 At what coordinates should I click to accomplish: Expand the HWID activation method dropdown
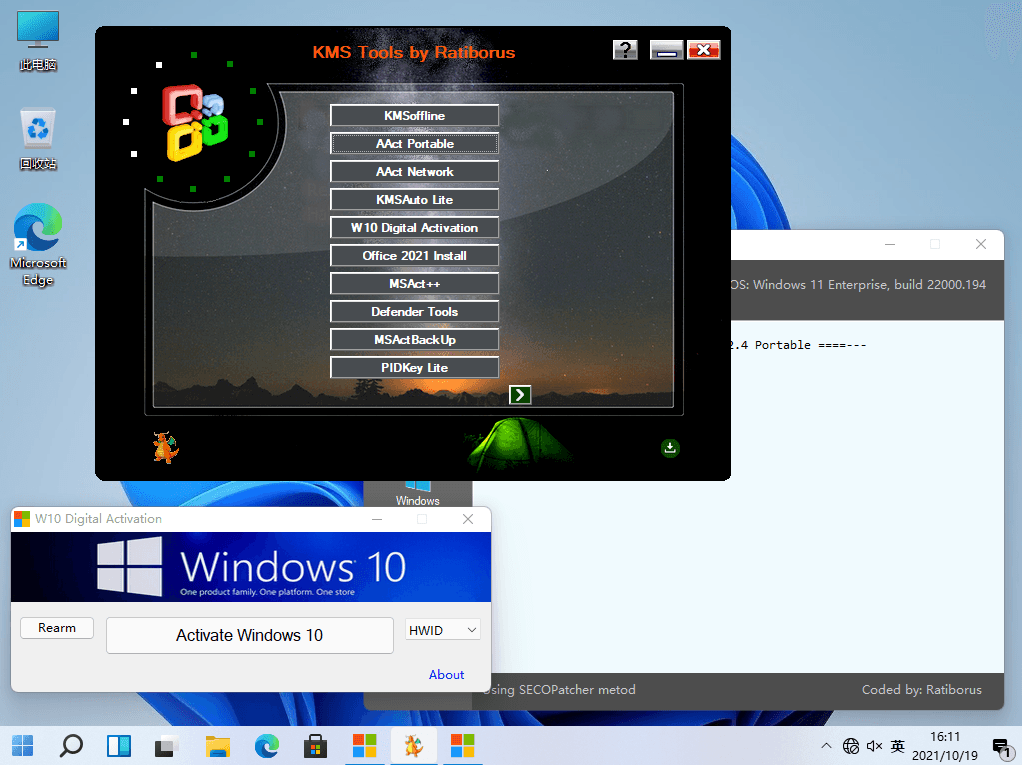(x=443, y=630)
